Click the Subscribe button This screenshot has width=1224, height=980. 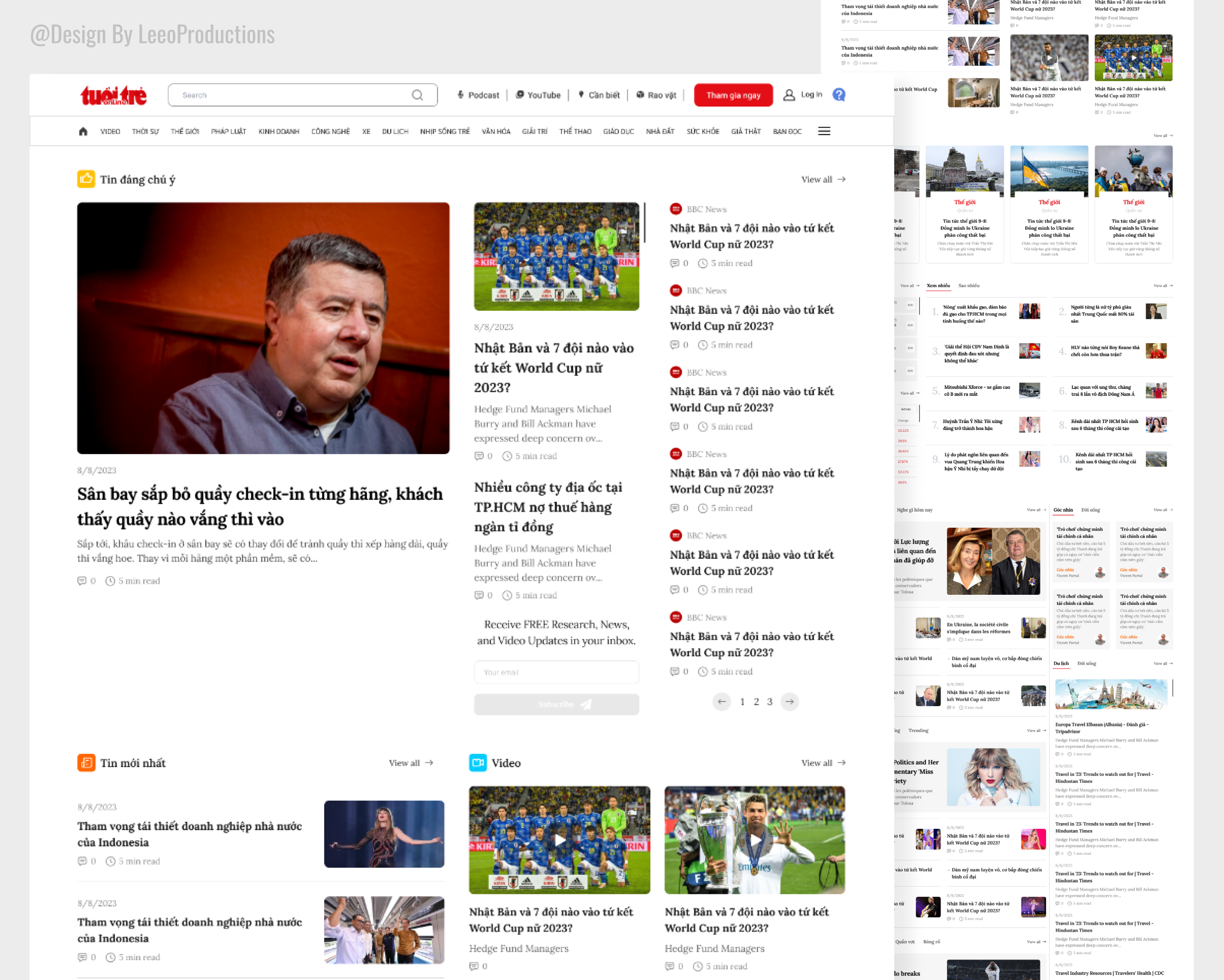point(556,704)
